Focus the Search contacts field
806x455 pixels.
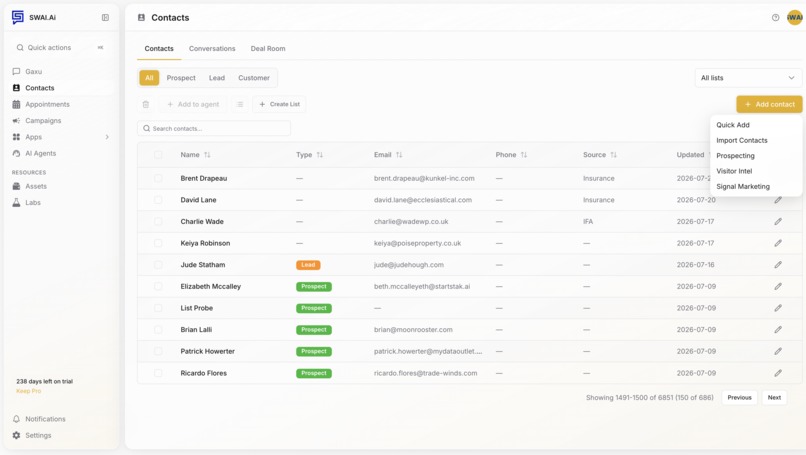(x=214, y=129)
